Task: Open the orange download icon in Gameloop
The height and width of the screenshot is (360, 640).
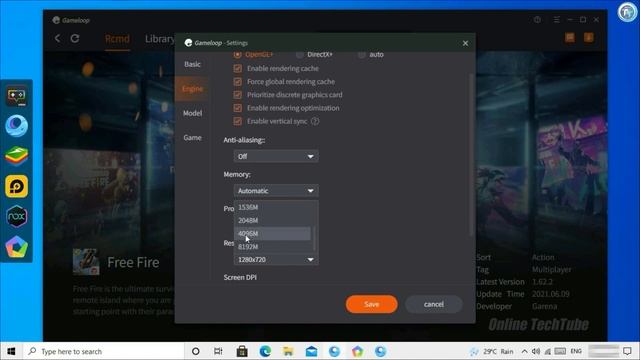Action: [x=589, y=38]
